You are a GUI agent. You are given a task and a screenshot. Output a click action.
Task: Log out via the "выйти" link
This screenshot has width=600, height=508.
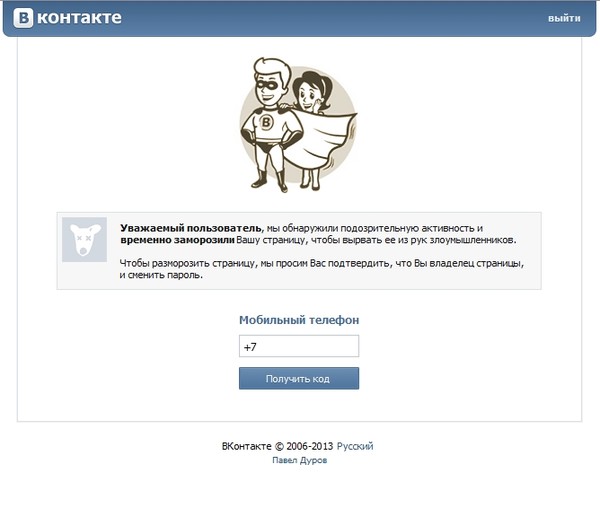(x=564, y=18)
